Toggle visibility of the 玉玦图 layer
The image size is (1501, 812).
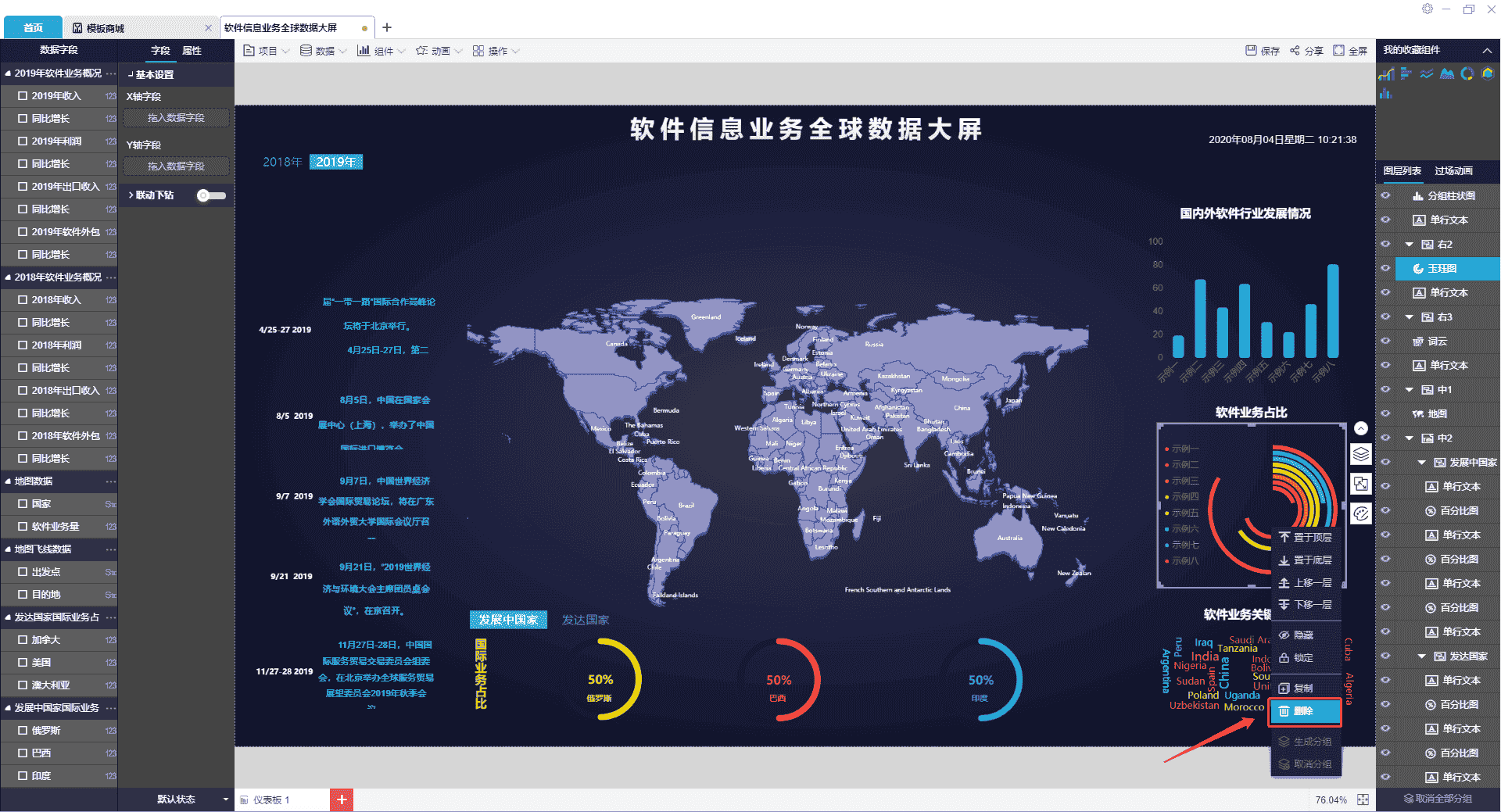(x=1385, y=269)
